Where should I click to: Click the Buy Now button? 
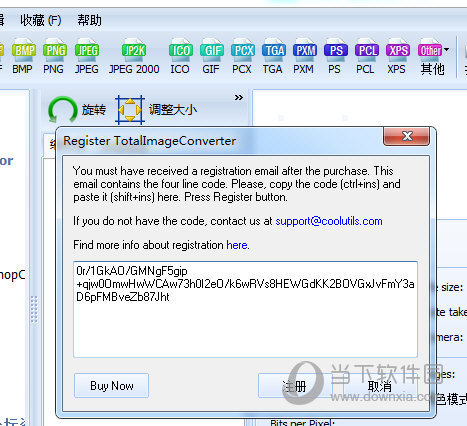click(112, 386)
